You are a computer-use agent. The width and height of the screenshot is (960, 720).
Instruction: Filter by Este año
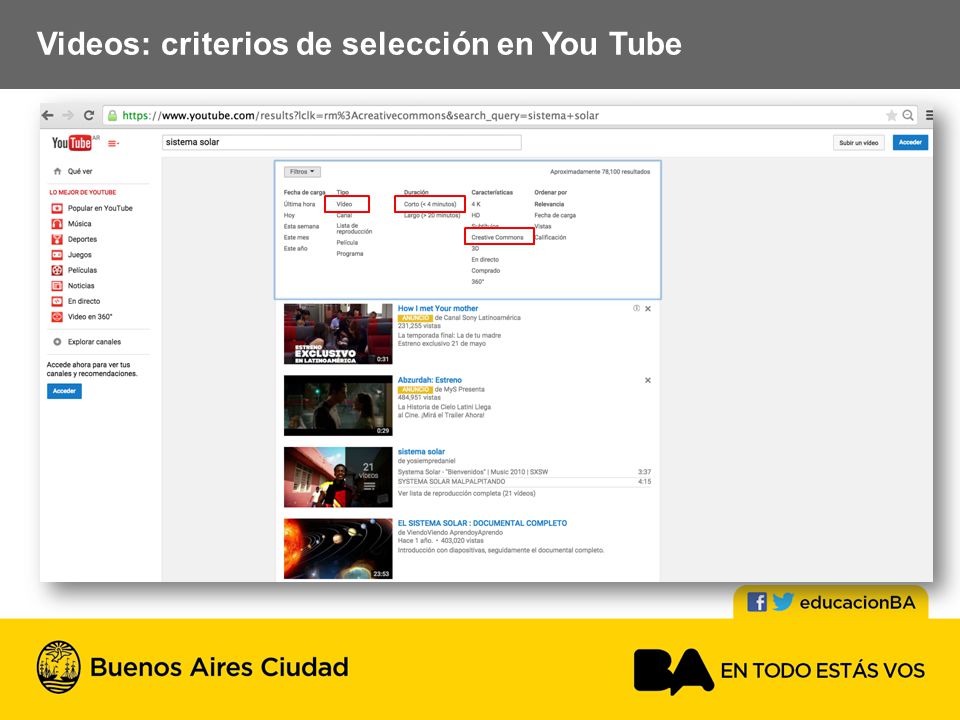coord(296,249)
